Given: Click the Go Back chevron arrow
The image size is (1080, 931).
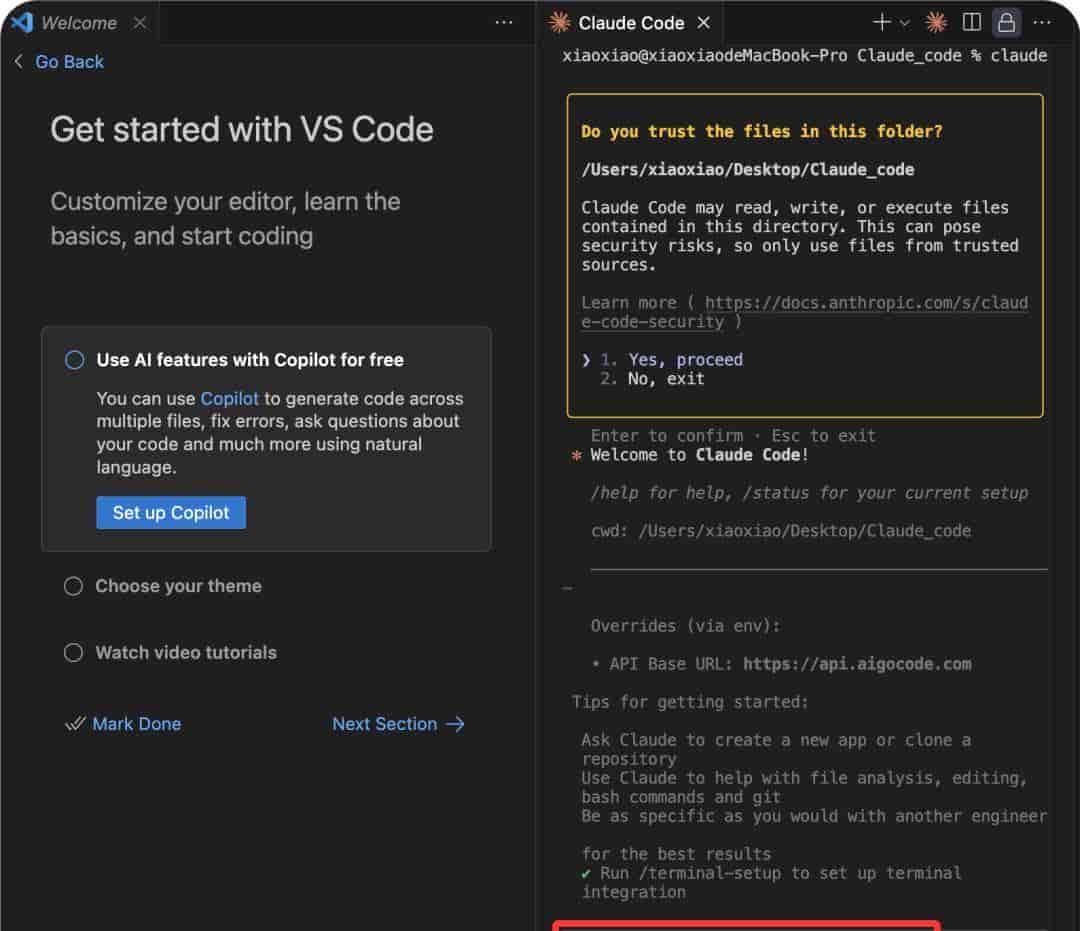Looking at the screenshot, I should [x=19, y=61].
